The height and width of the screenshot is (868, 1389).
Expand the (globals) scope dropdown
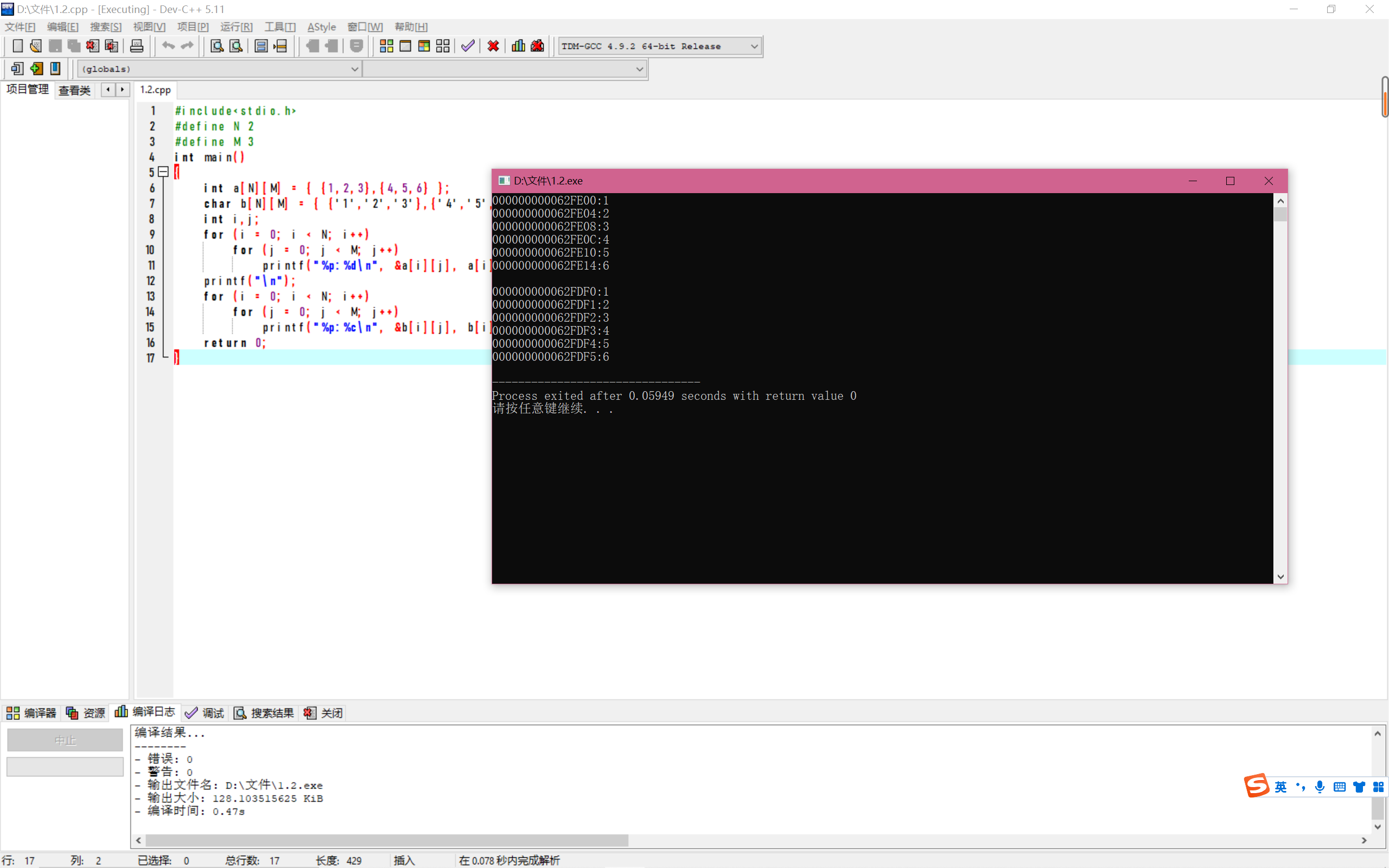pyautogui.click(x=354, y=69)
